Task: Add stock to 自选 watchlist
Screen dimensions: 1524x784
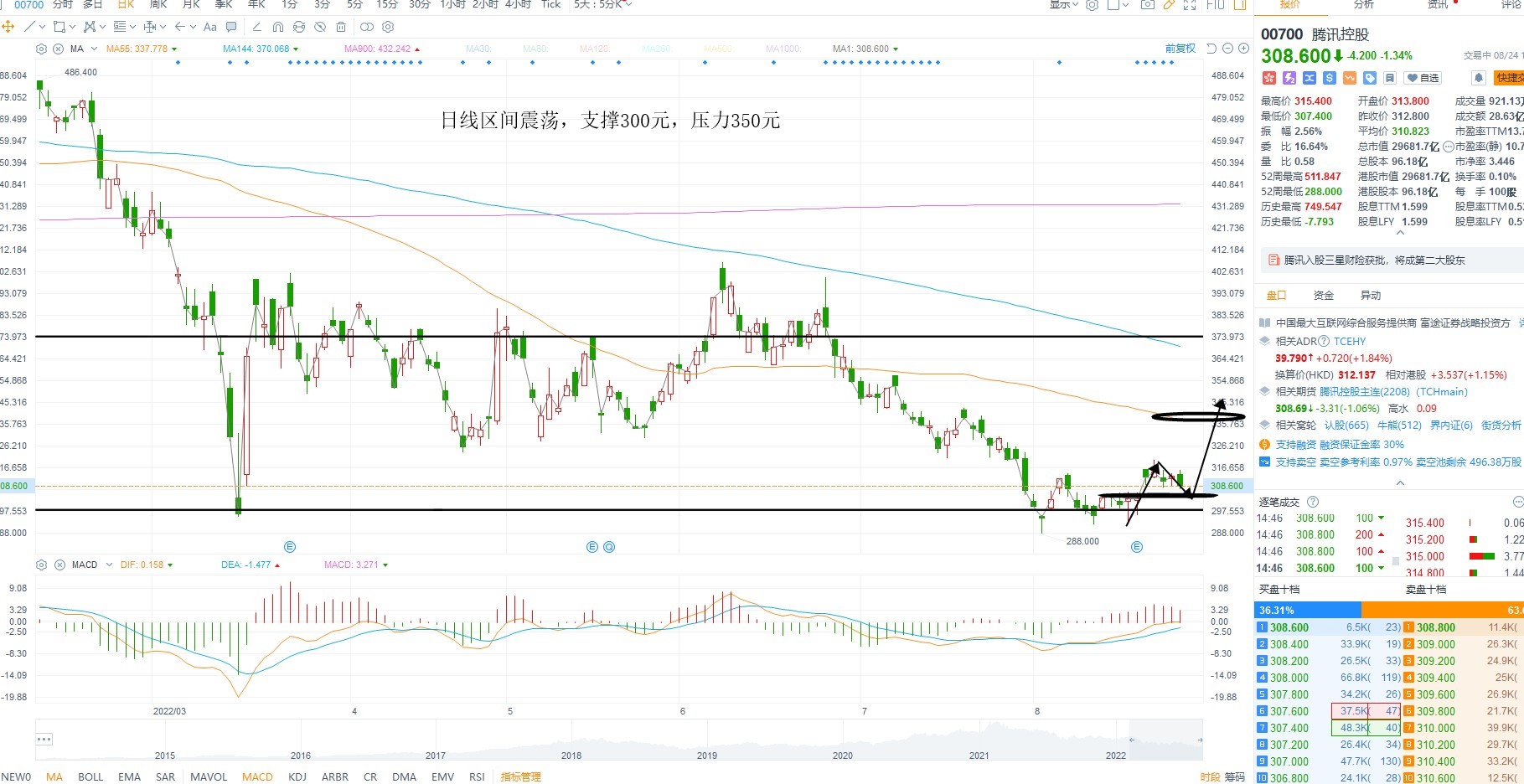Action: tap(1423, 78)
